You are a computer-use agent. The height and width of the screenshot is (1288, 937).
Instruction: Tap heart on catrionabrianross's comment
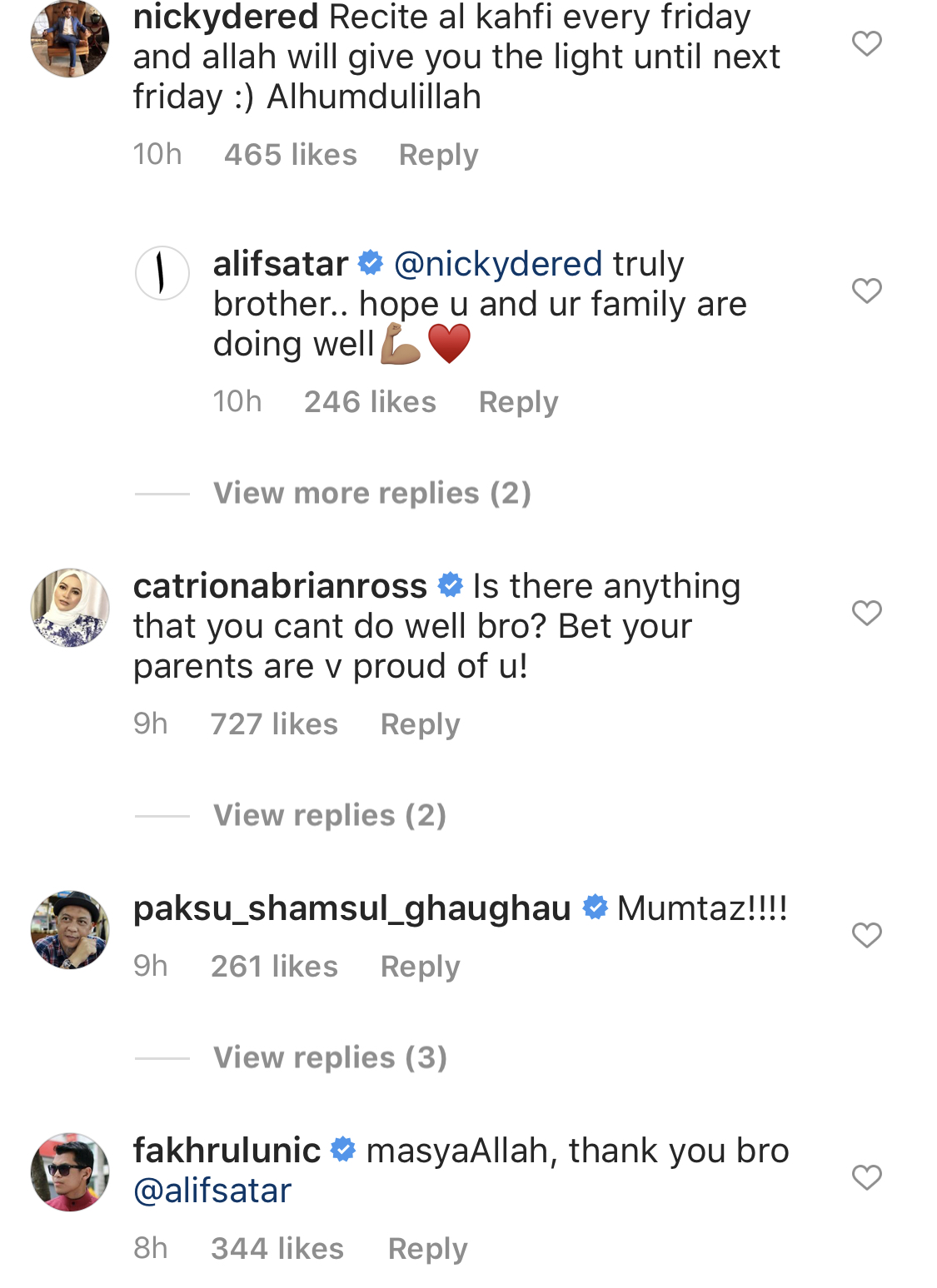click(866, 613)
